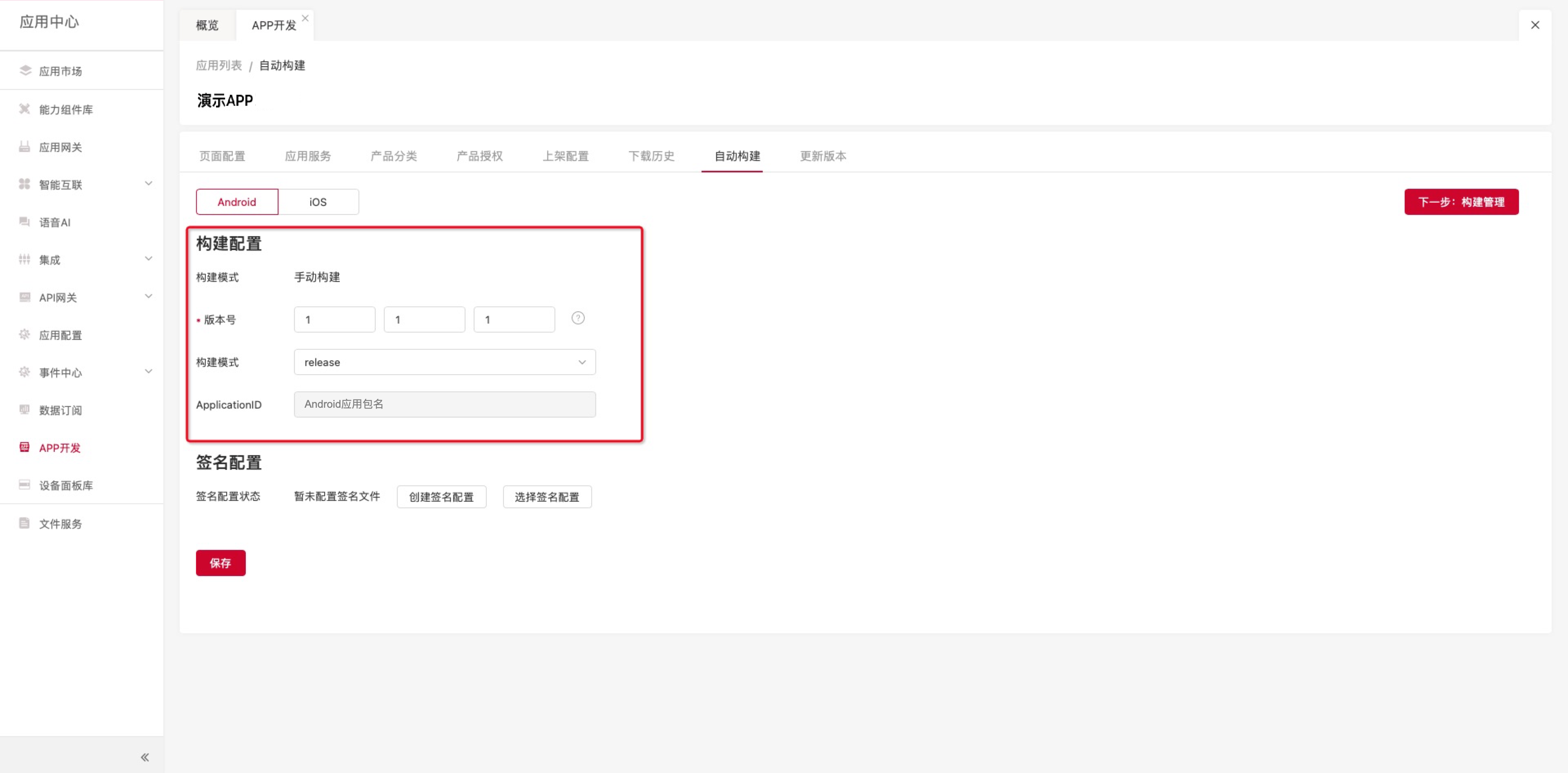Switch to the 上架配置 tab
Screen dimensions: 1568x773
coord(566,156)
